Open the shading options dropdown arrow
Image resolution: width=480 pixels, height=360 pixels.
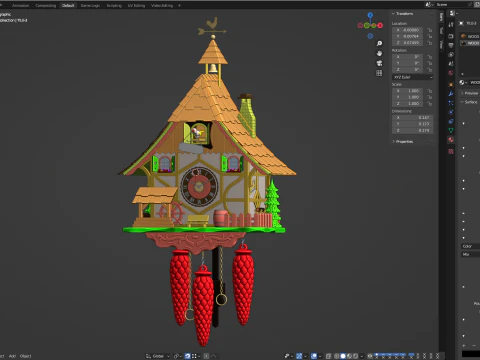(x=362, y=356)
